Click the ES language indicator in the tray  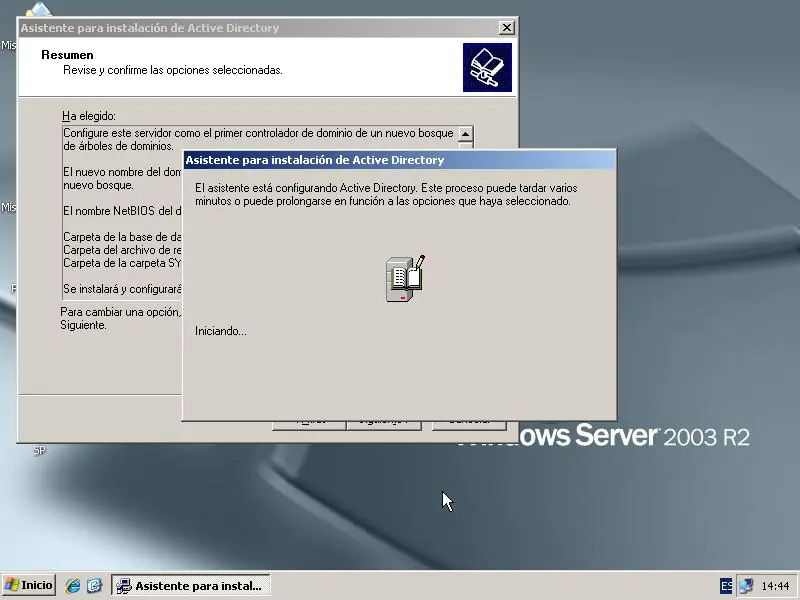tap(726, 586)
